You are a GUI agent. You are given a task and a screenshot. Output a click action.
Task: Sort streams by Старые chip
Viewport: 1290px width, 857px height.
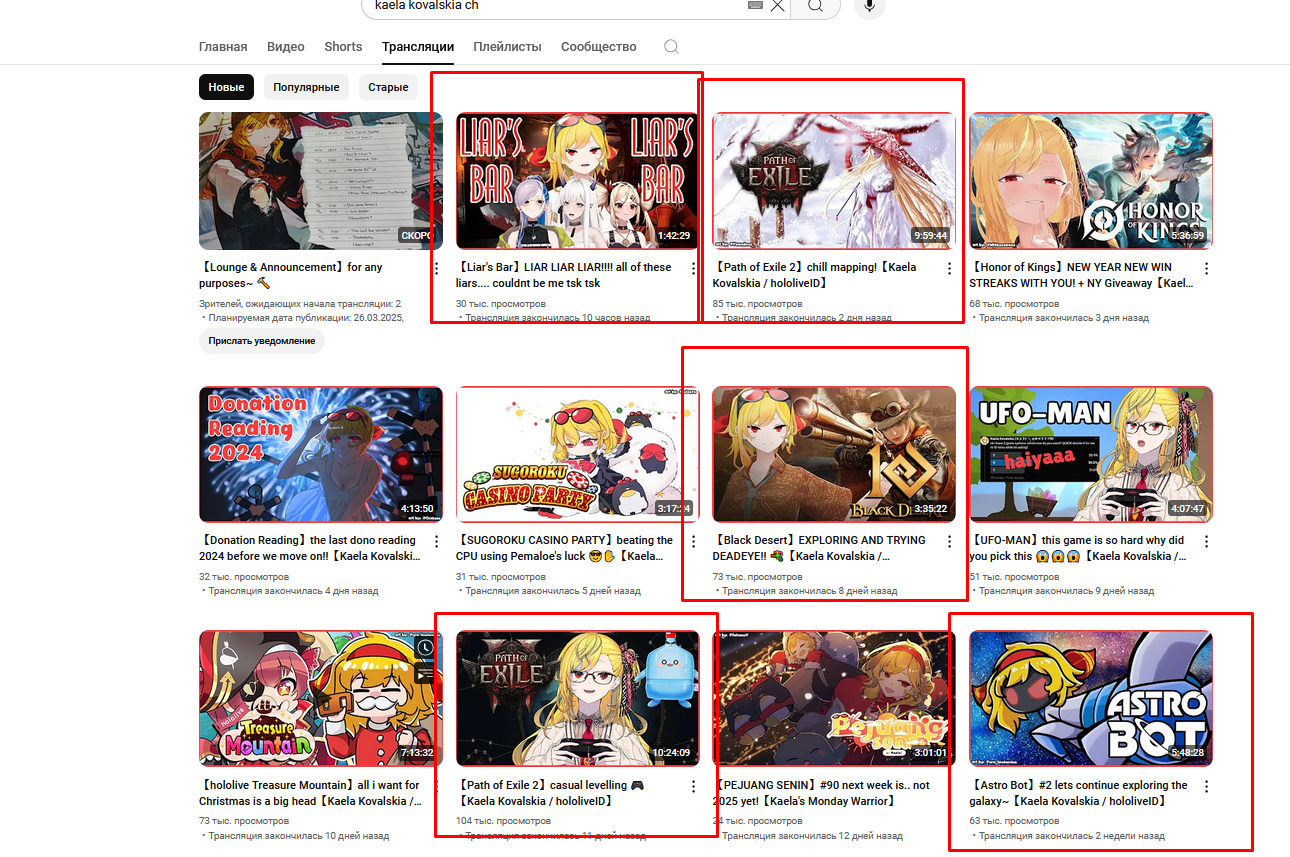point(388,87)
